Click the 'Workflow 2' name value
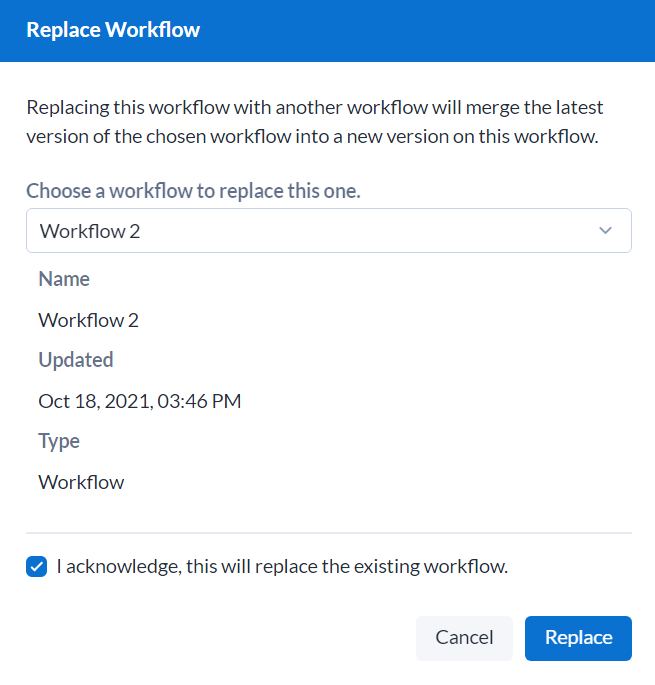This screenshot has height=685, width=655. point(88,320)
